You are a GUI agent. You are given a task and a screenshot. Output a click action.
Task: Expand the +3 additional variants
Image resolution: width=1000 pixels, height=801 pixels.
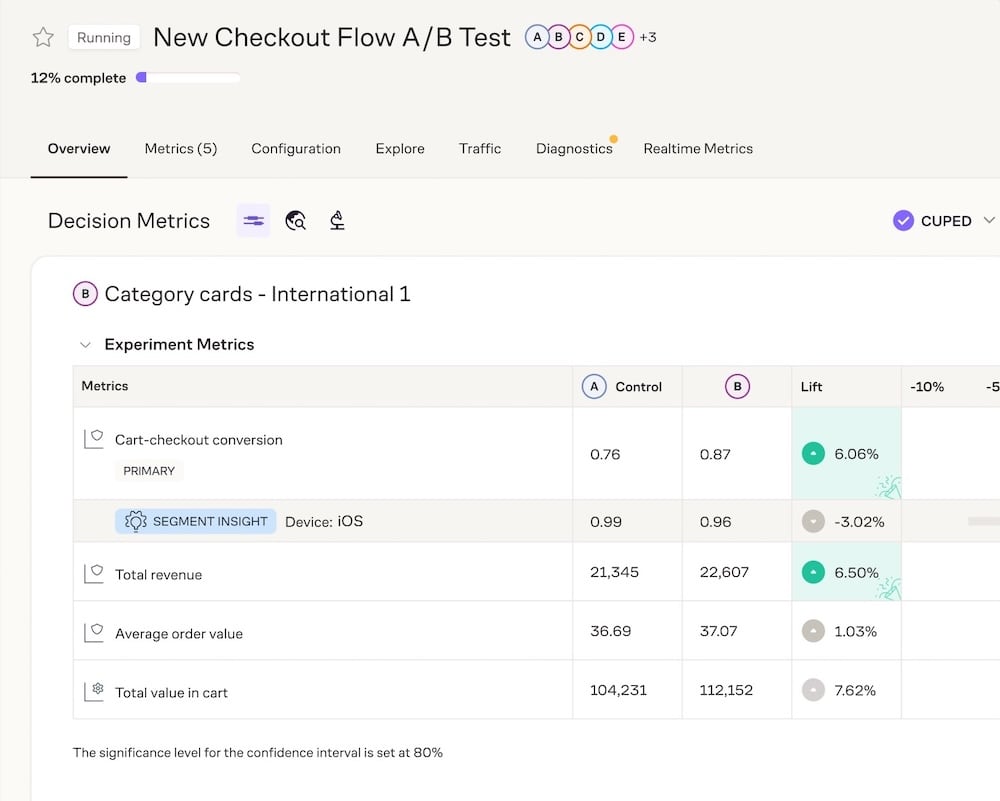(x=648, y=38)
